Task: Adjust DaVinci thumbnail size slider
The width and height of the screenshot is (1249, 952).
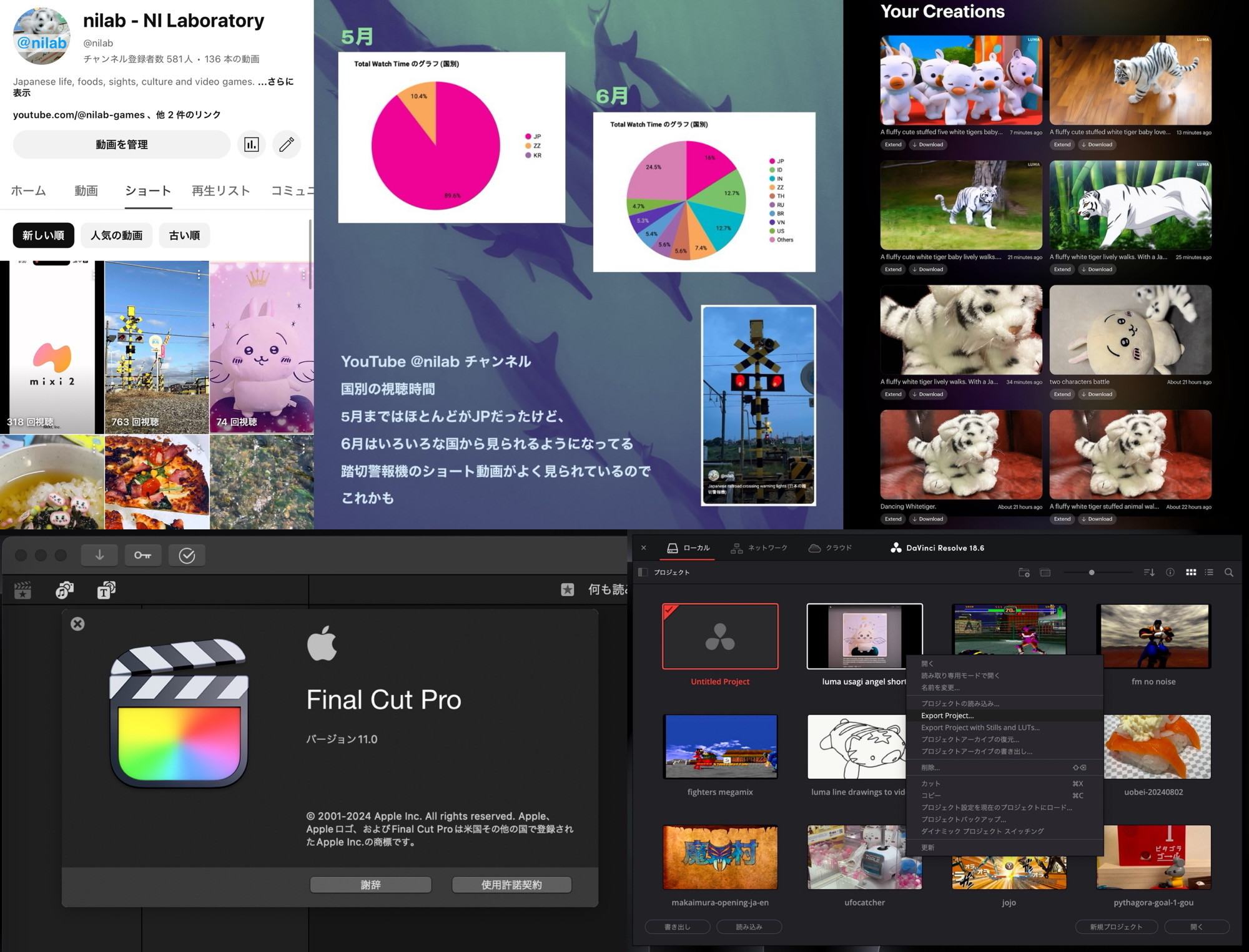Action: 1092,572
